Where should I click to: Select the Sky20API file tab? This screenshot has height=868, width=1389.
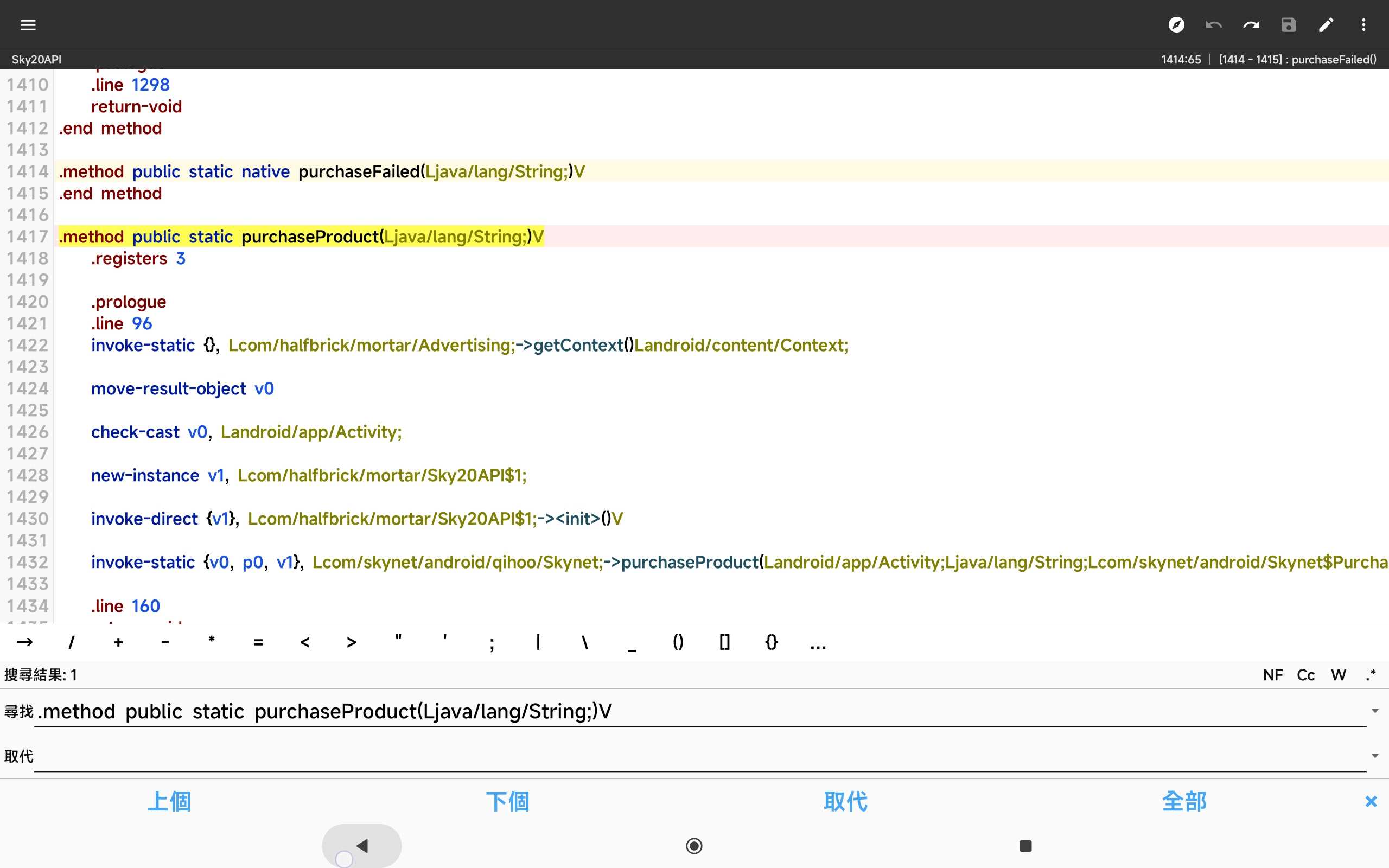[x=36, y=60]
